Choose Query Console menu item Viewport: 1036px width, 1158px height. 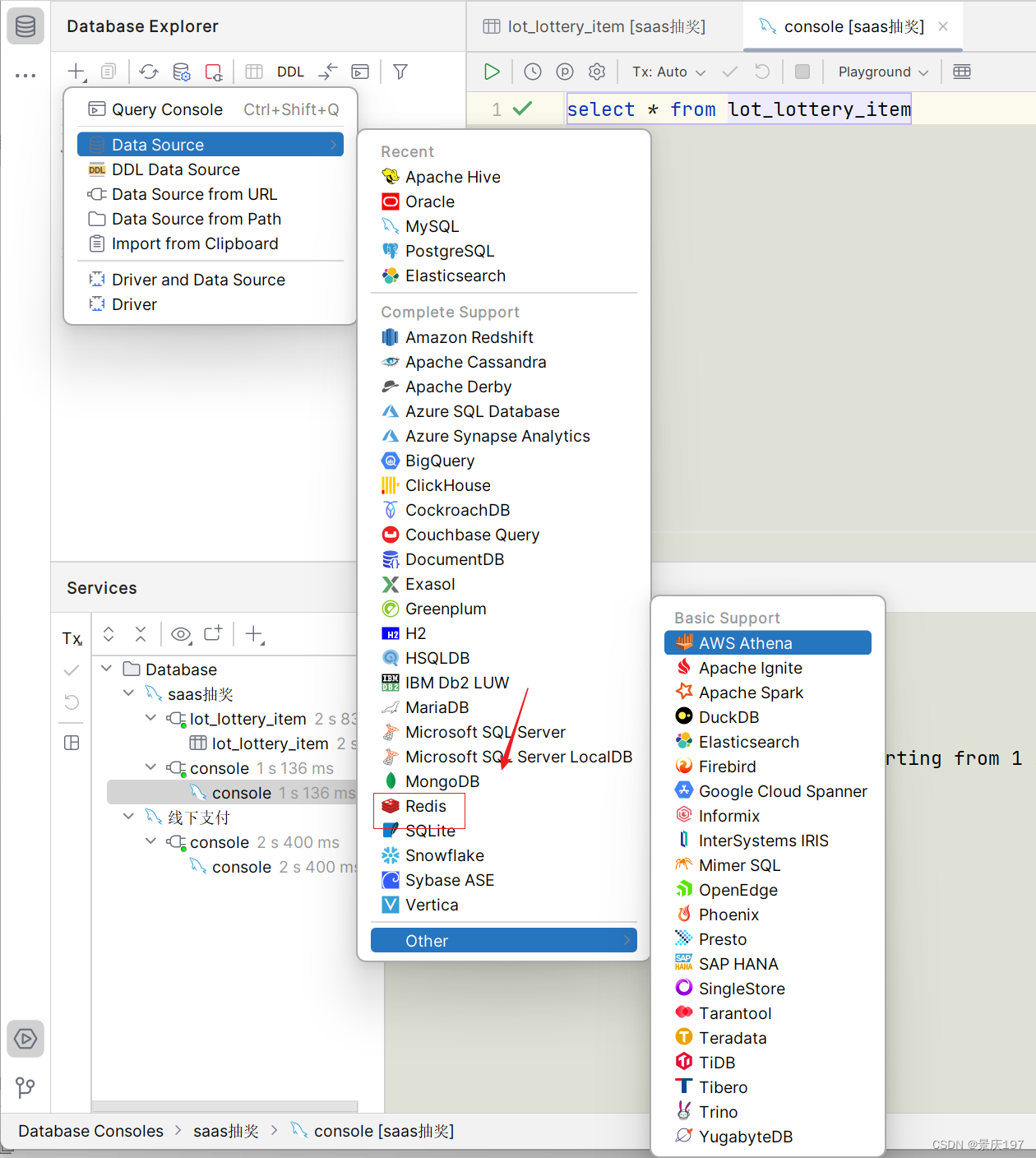(210, 109)
